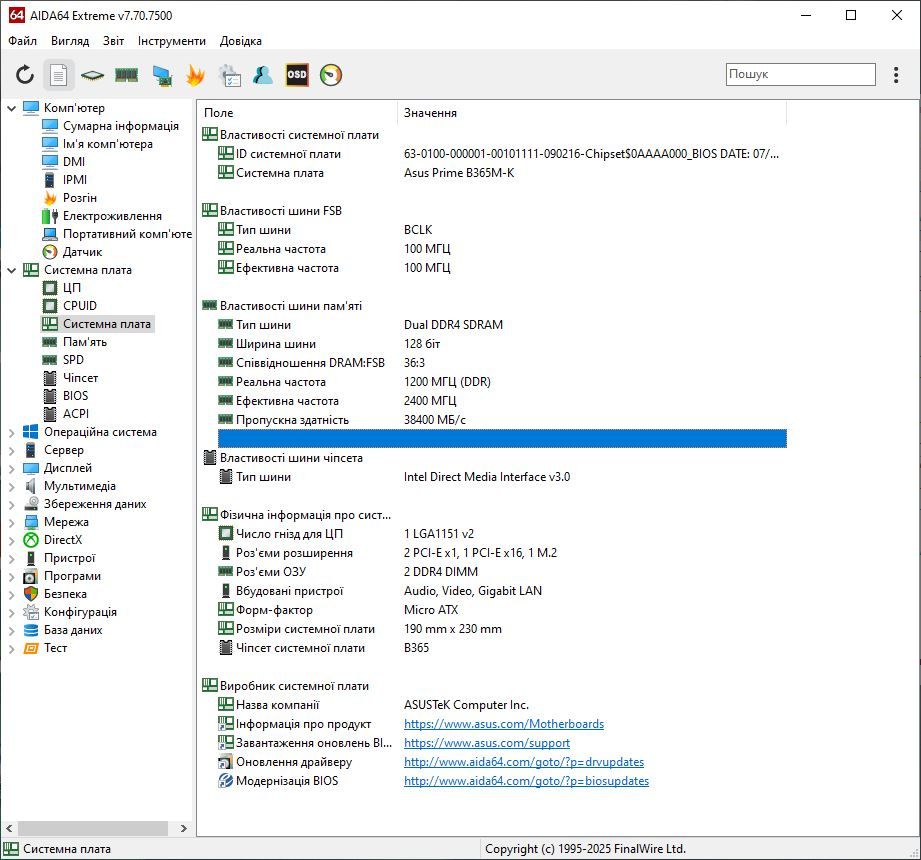Collapse the Комп'ютер tree node
Screen dimensions: 921x860
[x=11, y=108]
